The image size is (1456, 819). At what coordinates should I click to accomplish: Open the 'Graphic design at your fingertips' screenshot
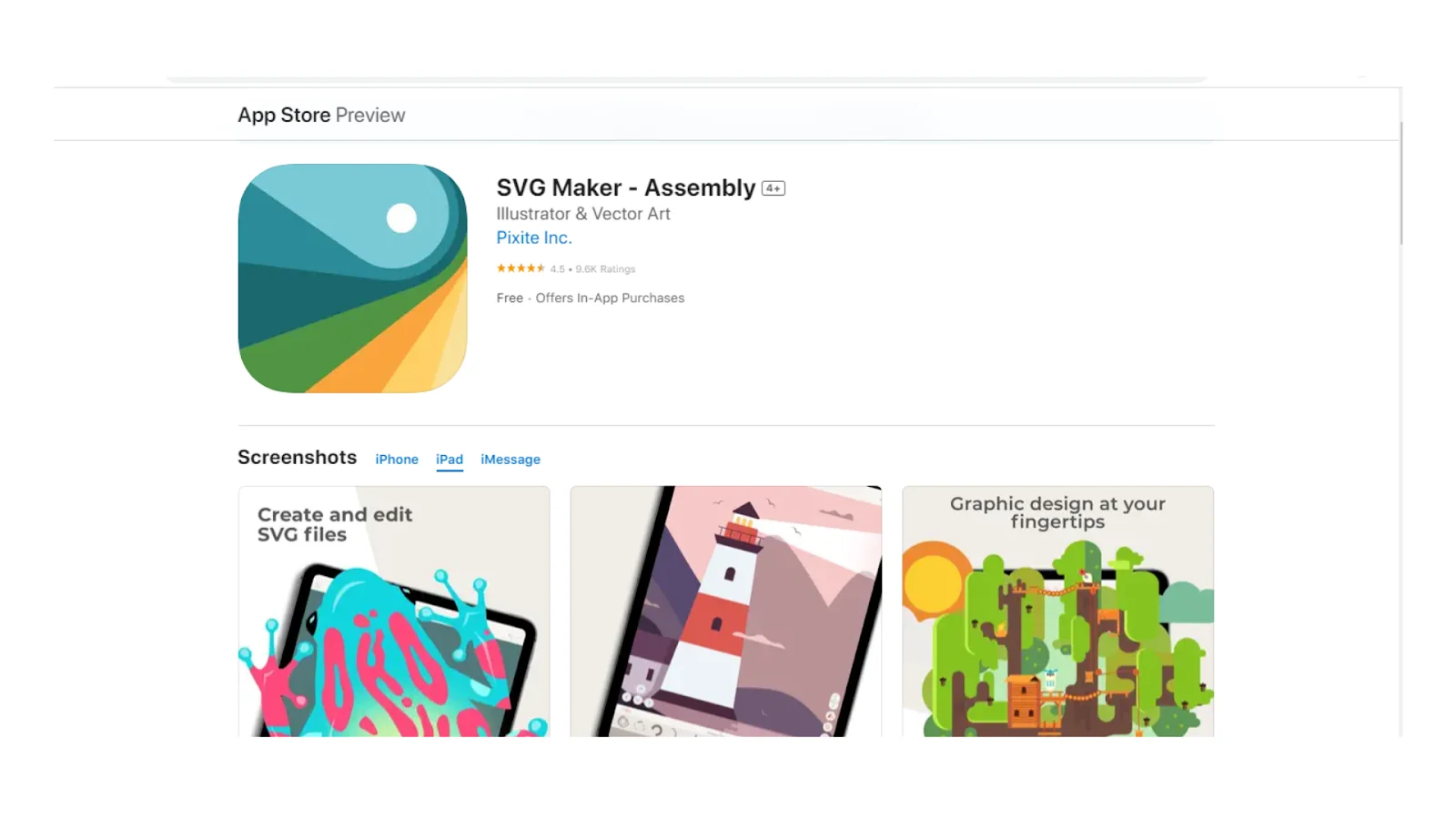[x=1057, y=612]
